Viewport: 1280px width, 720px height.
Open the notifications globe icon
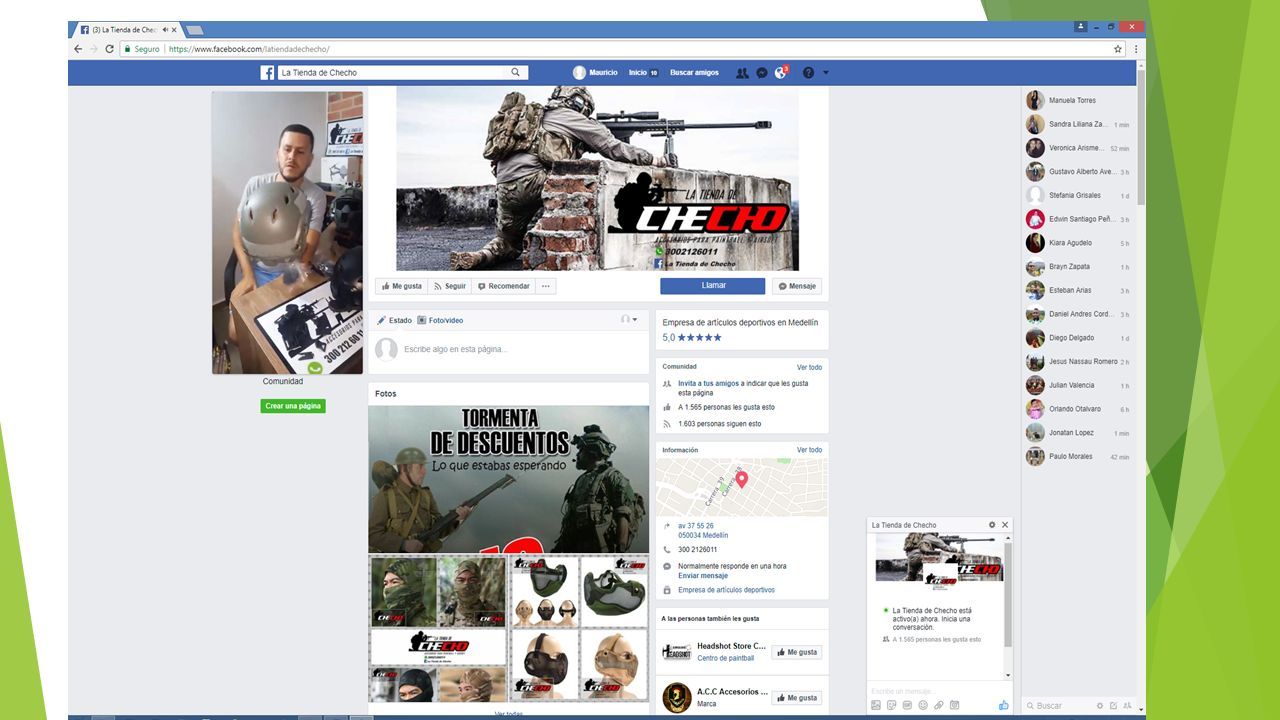[x=781, y=73]
